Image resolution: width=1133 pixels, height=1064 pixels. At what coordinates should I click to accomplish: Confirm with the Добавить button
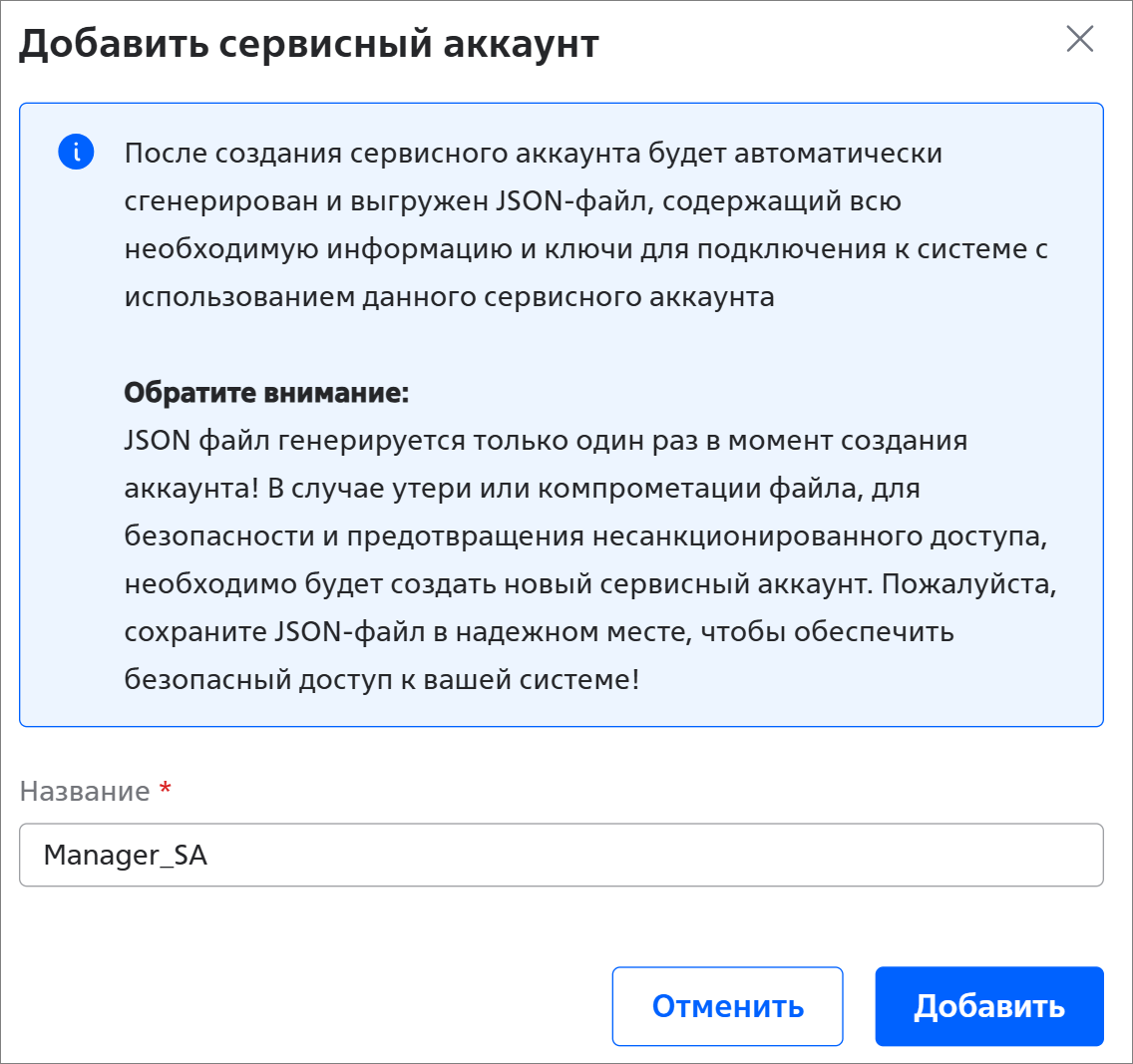(x=989, y=1006)
